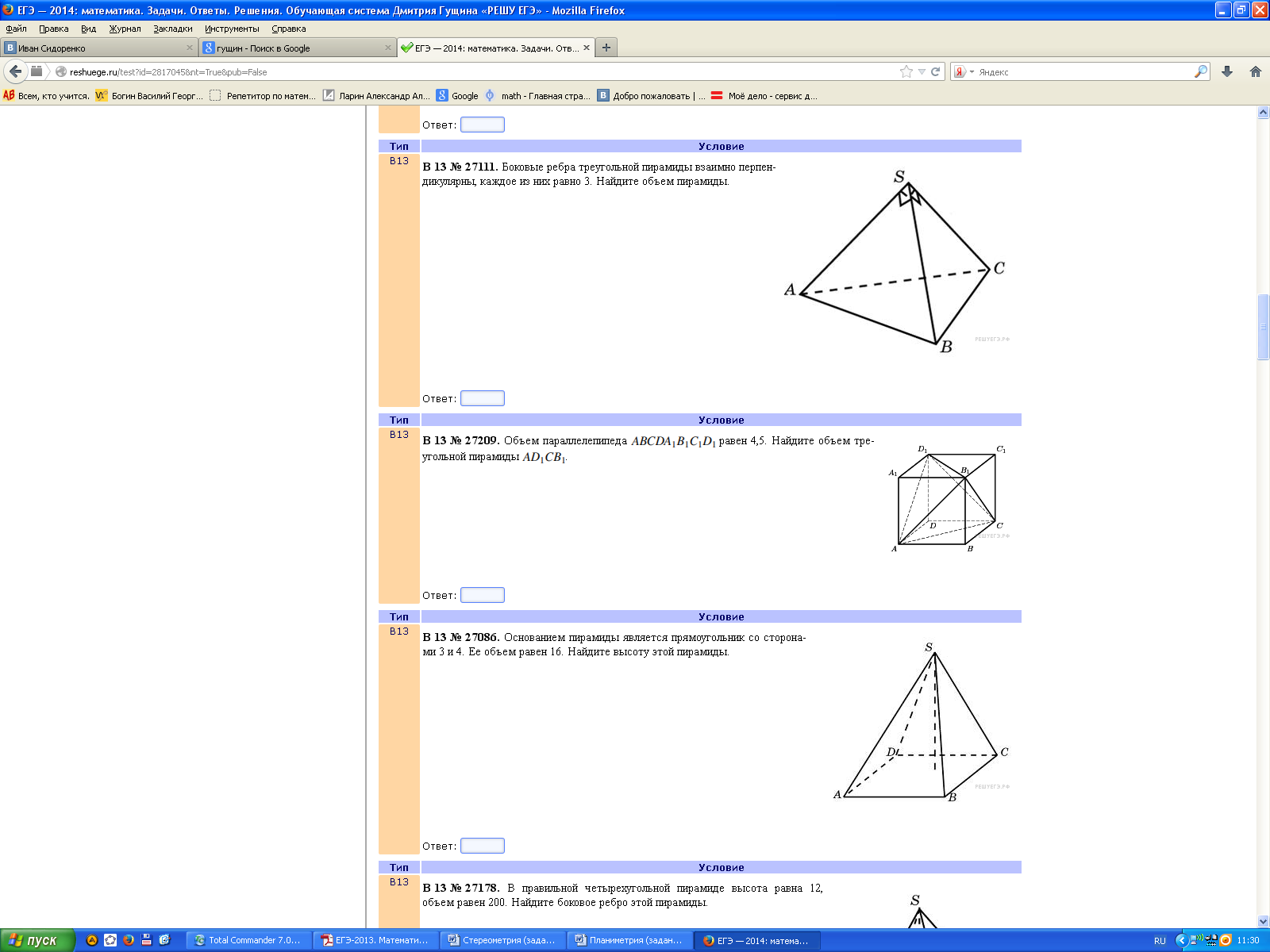This screenshot has height=952, width=1270.
Task: Click problem heading B 13 № 27178
Action: (460, 889)
